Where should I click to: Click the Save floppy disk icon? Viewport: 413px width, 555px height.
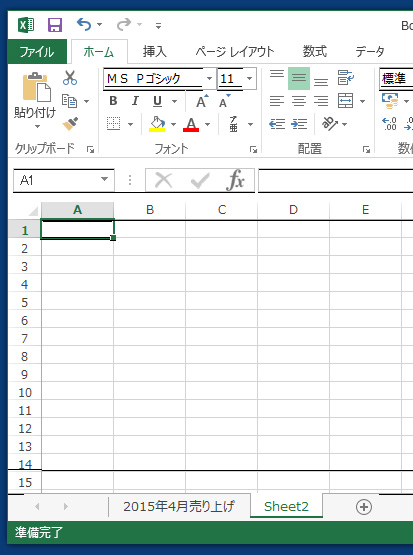coord(55,25)
